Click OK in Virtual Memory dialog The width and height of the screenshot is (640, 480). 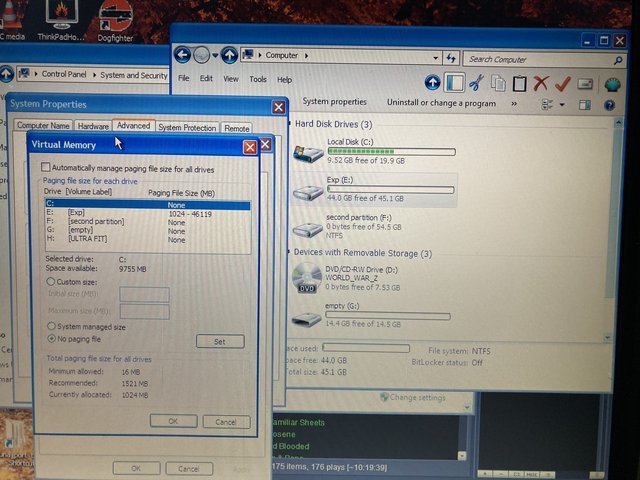(x=173, y=421)
